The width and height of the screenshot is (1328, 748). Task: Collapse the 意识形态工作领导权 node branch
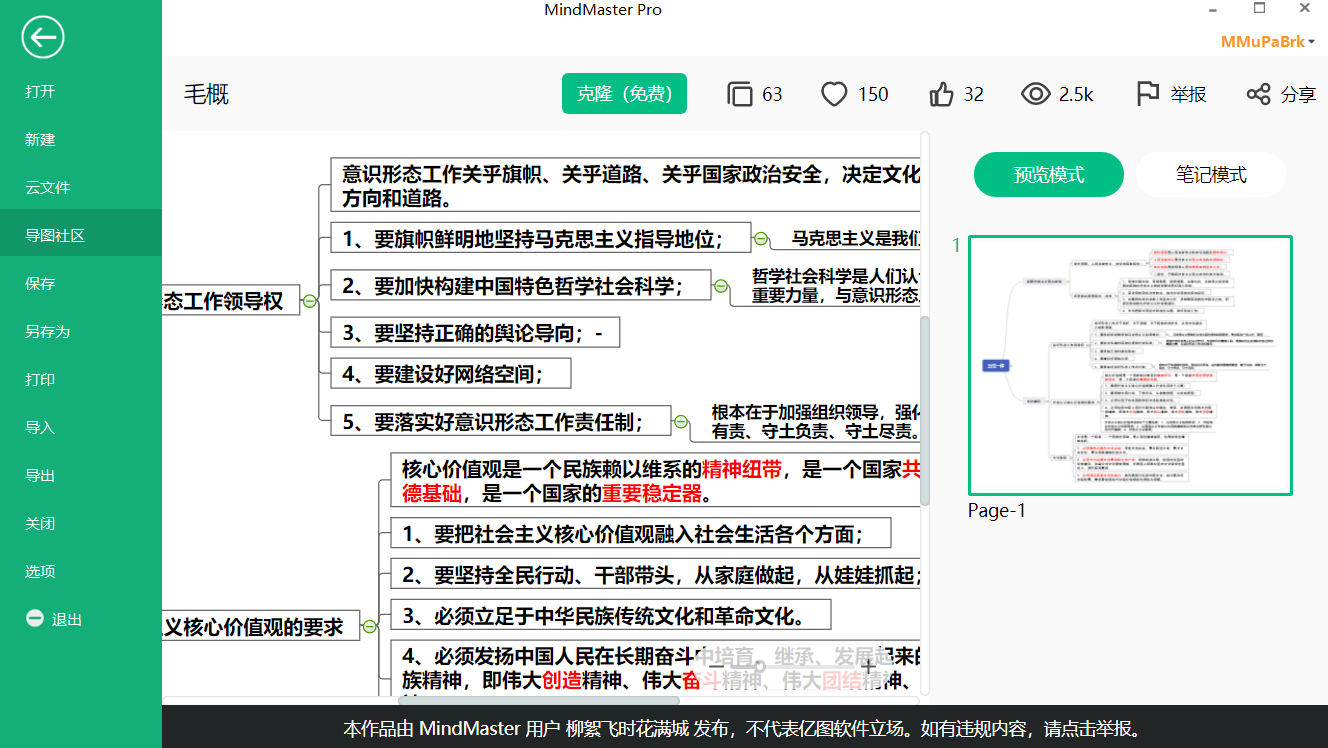pos(310,301)
